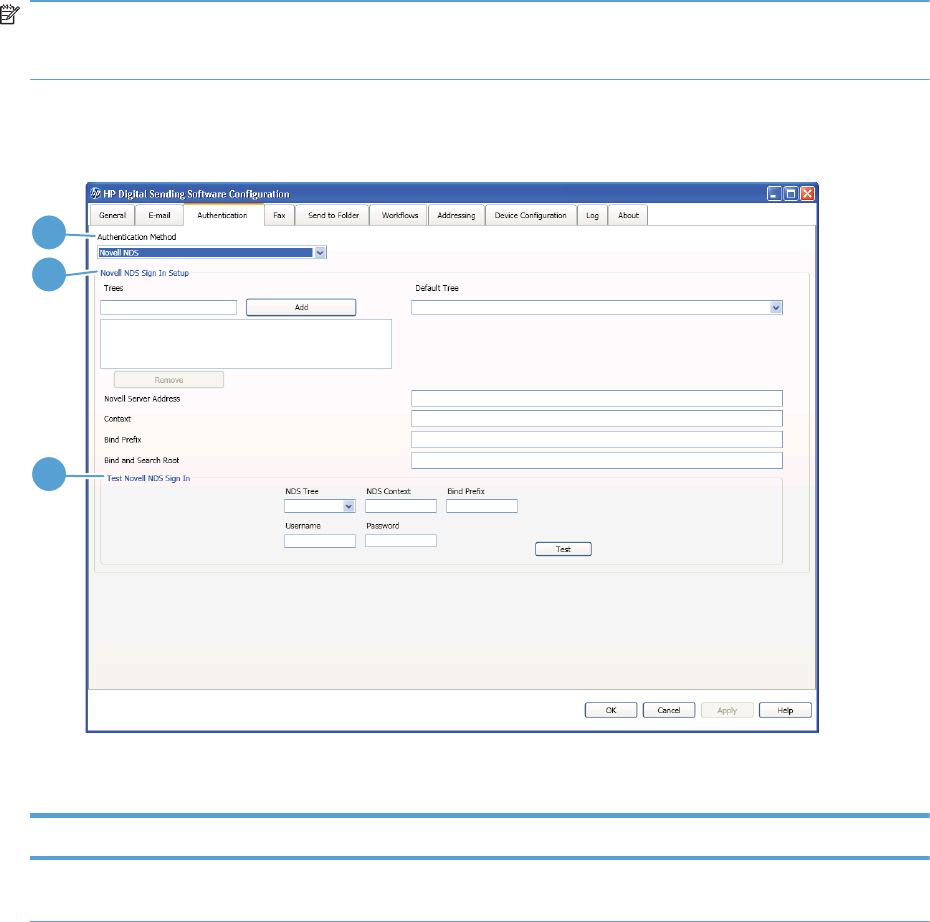Focus the Trees name input field
The height and width of the screenshot is (922, 930).
pyautogui.click(x=168, y=307)
